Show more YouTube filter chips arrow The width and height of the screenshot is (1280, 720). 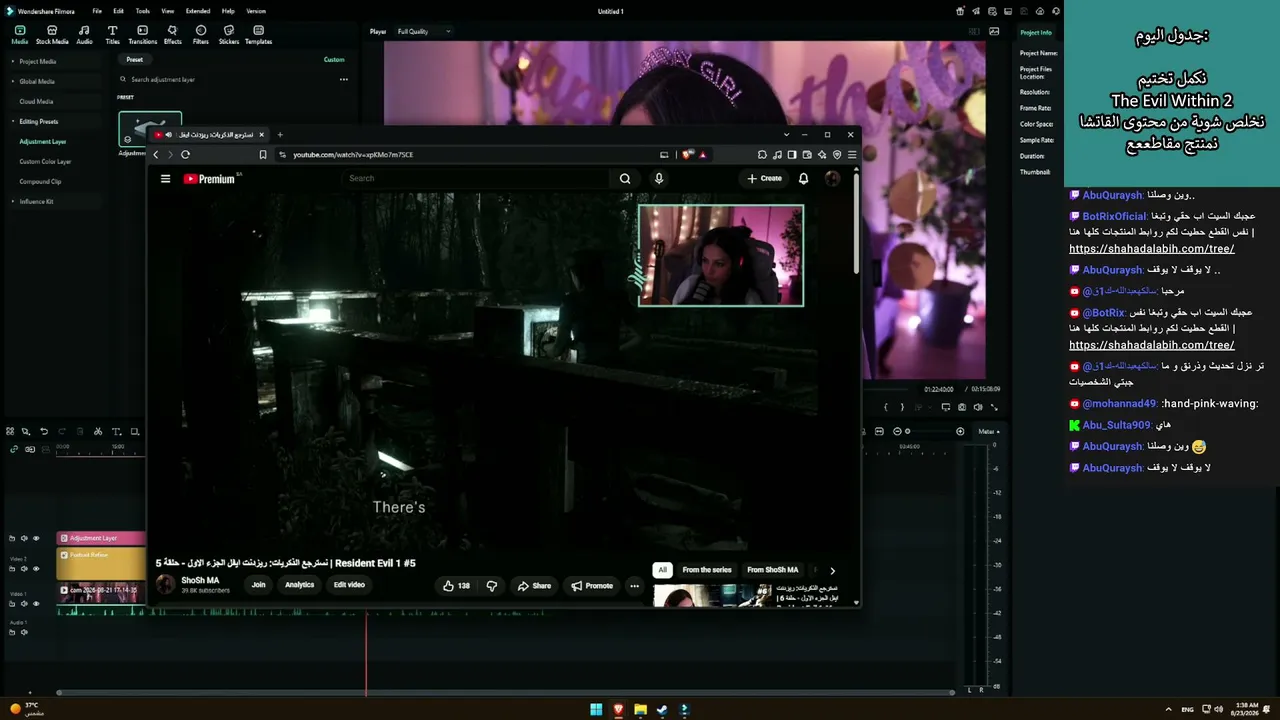click(x=832, y=570)
